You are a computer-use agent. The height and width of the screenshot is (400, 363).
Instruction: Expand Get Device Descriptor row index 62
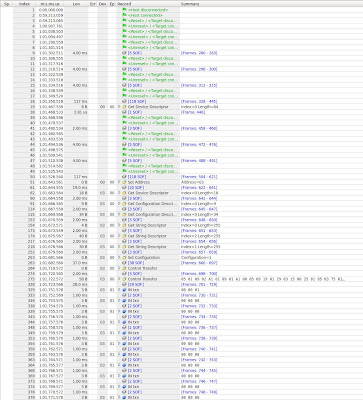click(119, 193)
